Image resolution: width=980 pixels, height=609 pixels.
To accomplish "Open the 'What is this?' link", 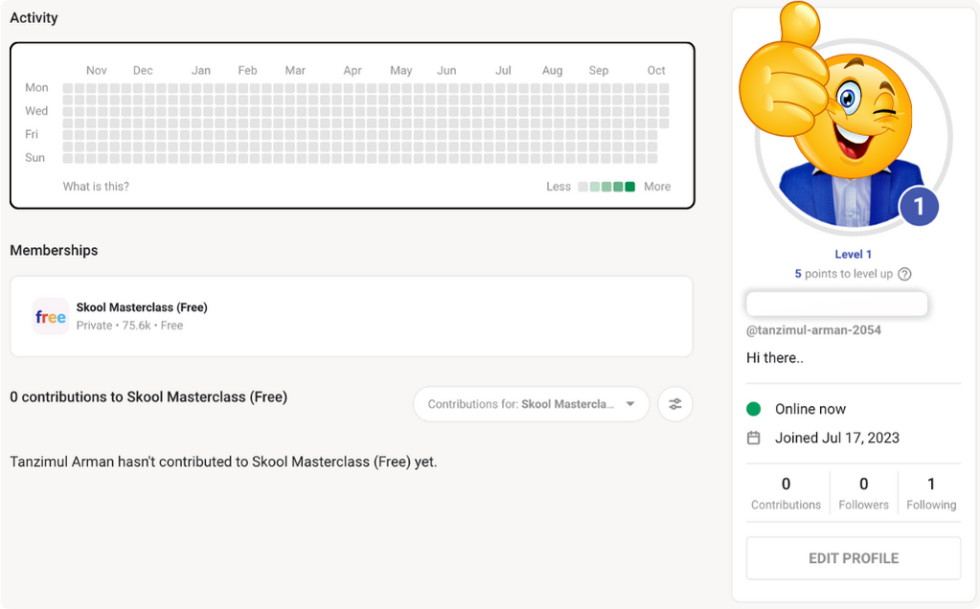I will click(96, 186).
